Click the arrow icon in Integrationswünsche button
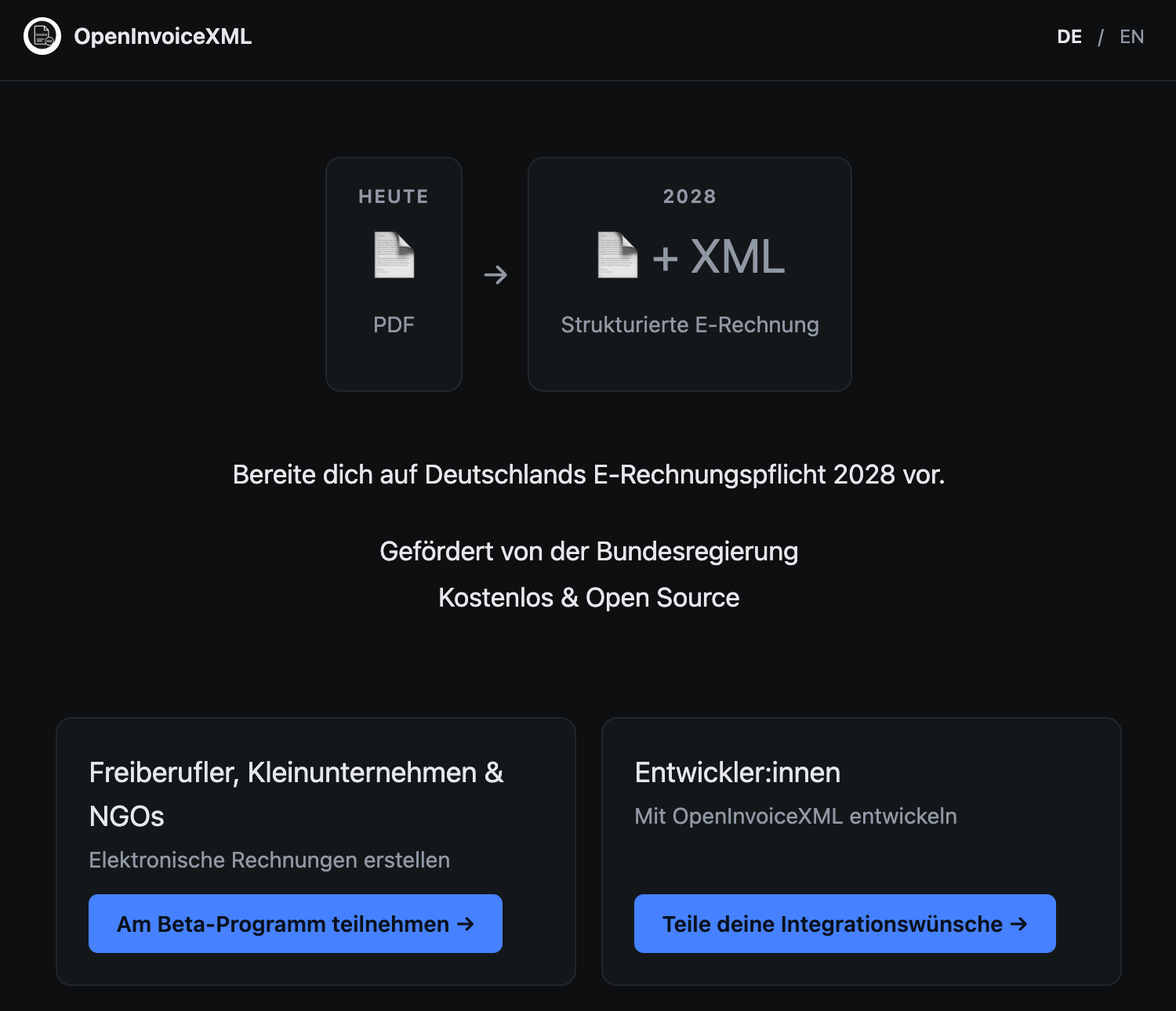Screen dimensions: 1176x1011 (x=1019, y=924)
